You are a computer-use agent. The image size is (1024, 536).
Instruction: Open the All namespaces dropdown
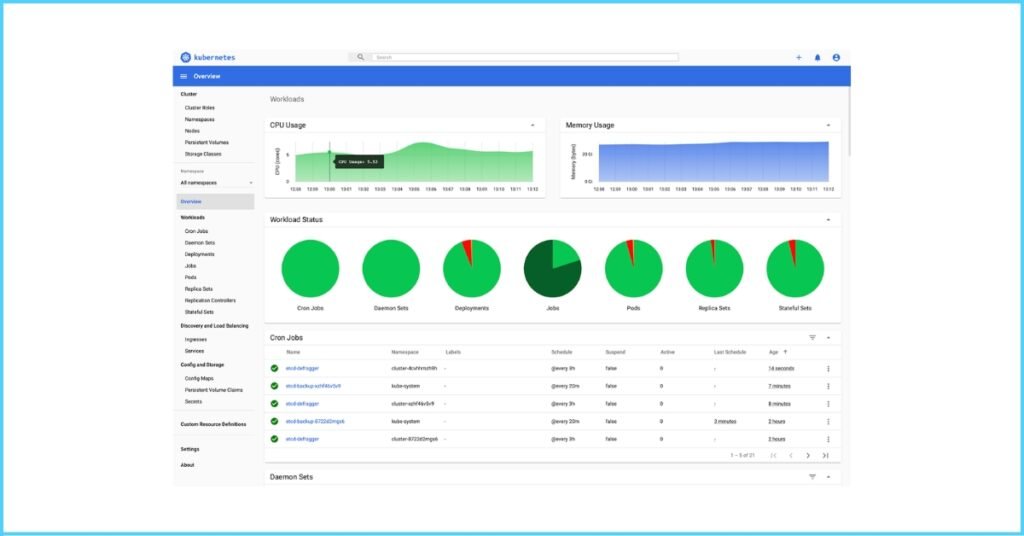click(216, 183)
